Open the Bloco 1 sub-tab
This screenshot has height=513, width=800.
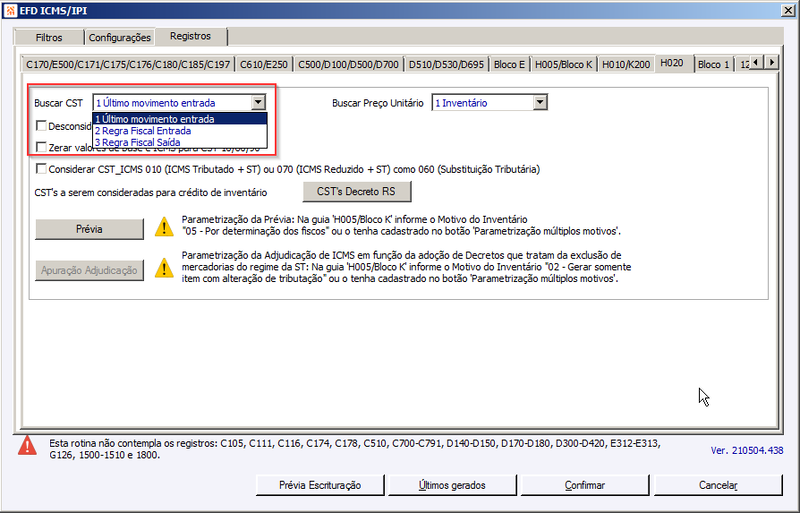(713, 64)
